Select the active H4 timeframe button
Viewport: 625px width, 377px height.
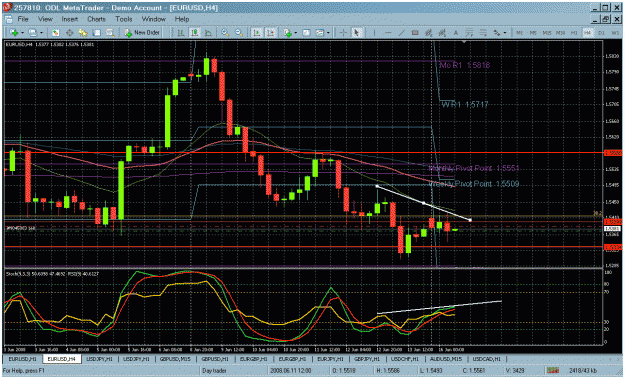[x=588, y=33]
